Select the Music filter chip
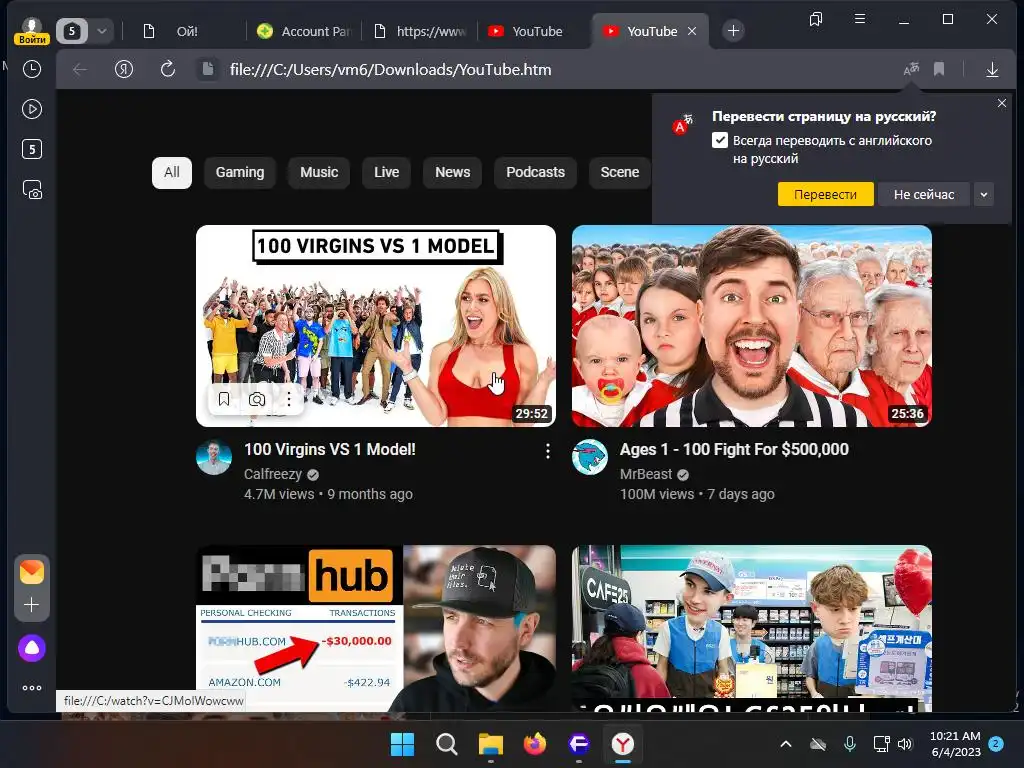 coord(319,172)
